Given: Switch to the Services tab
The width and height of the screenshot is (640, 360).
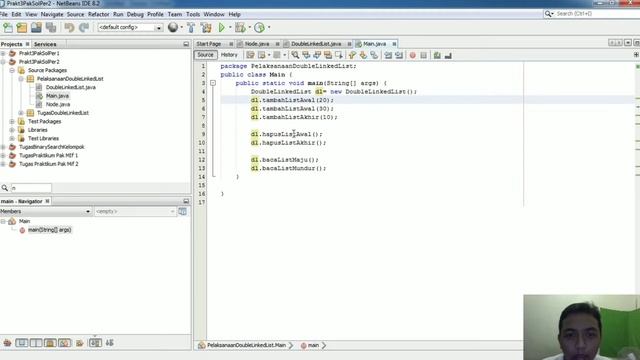Looking at the screenshot, I should click(x=45, y=44).
